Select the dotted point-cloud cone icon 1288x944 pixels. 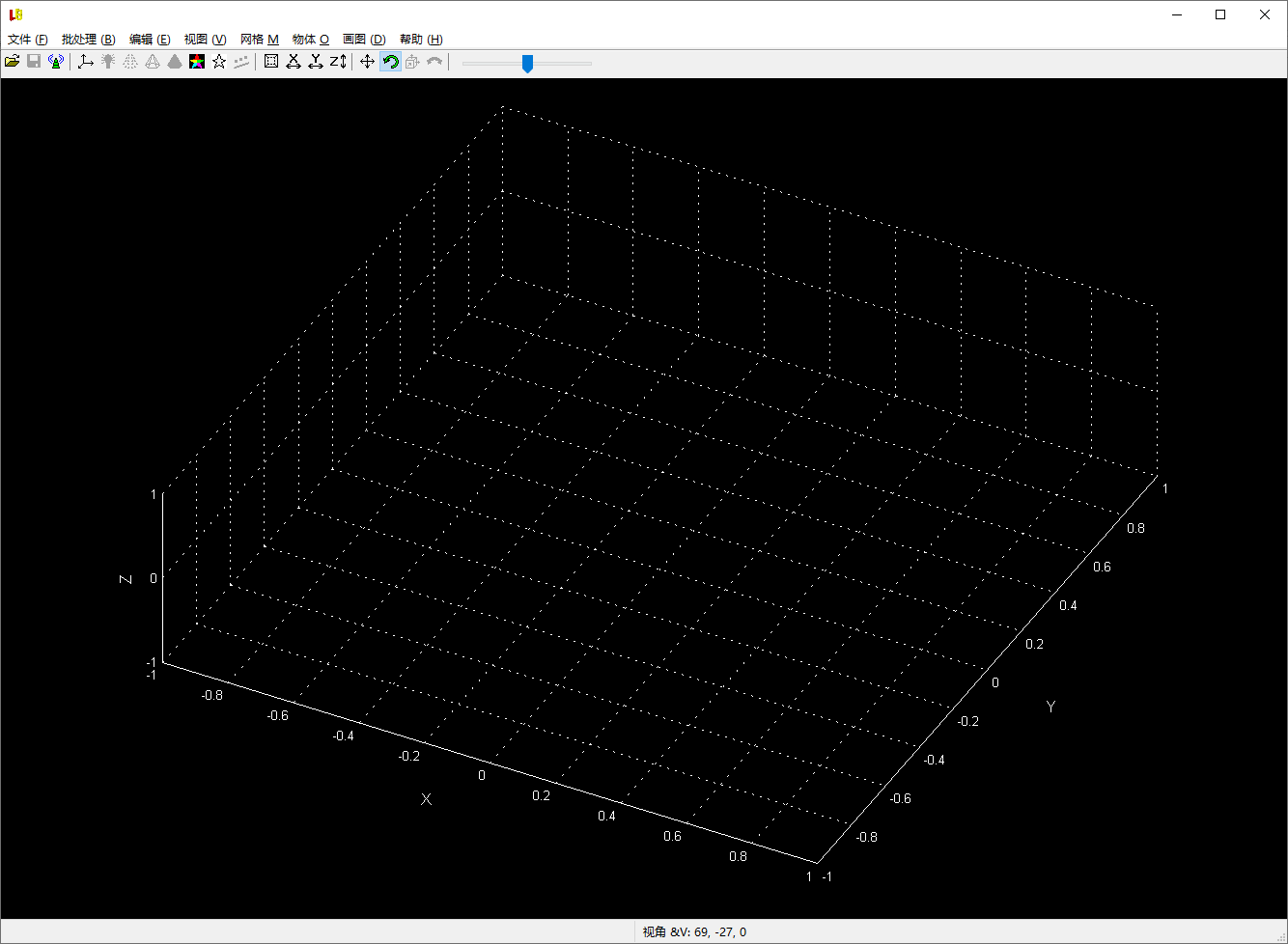pyautogui.click(x=130, y=62)
